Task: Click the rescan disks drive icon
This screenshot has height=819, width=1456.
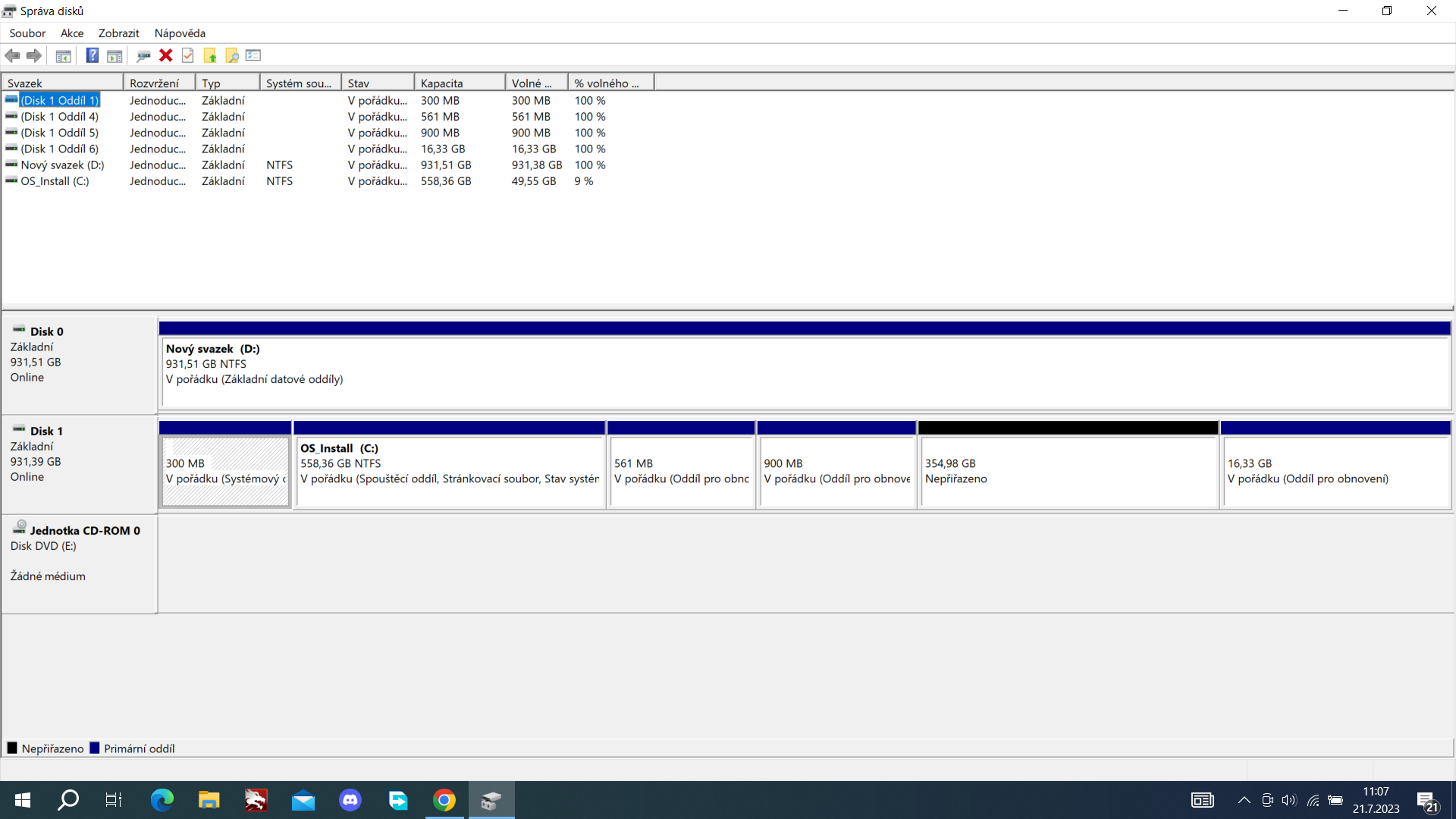Action: click(143, 55)
